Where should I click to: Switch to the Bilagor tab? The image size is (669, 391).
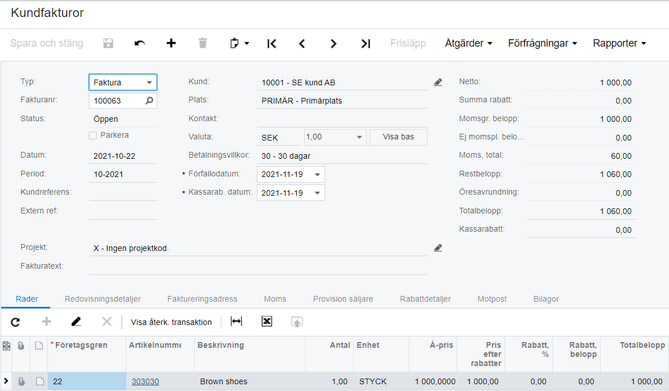546,299
